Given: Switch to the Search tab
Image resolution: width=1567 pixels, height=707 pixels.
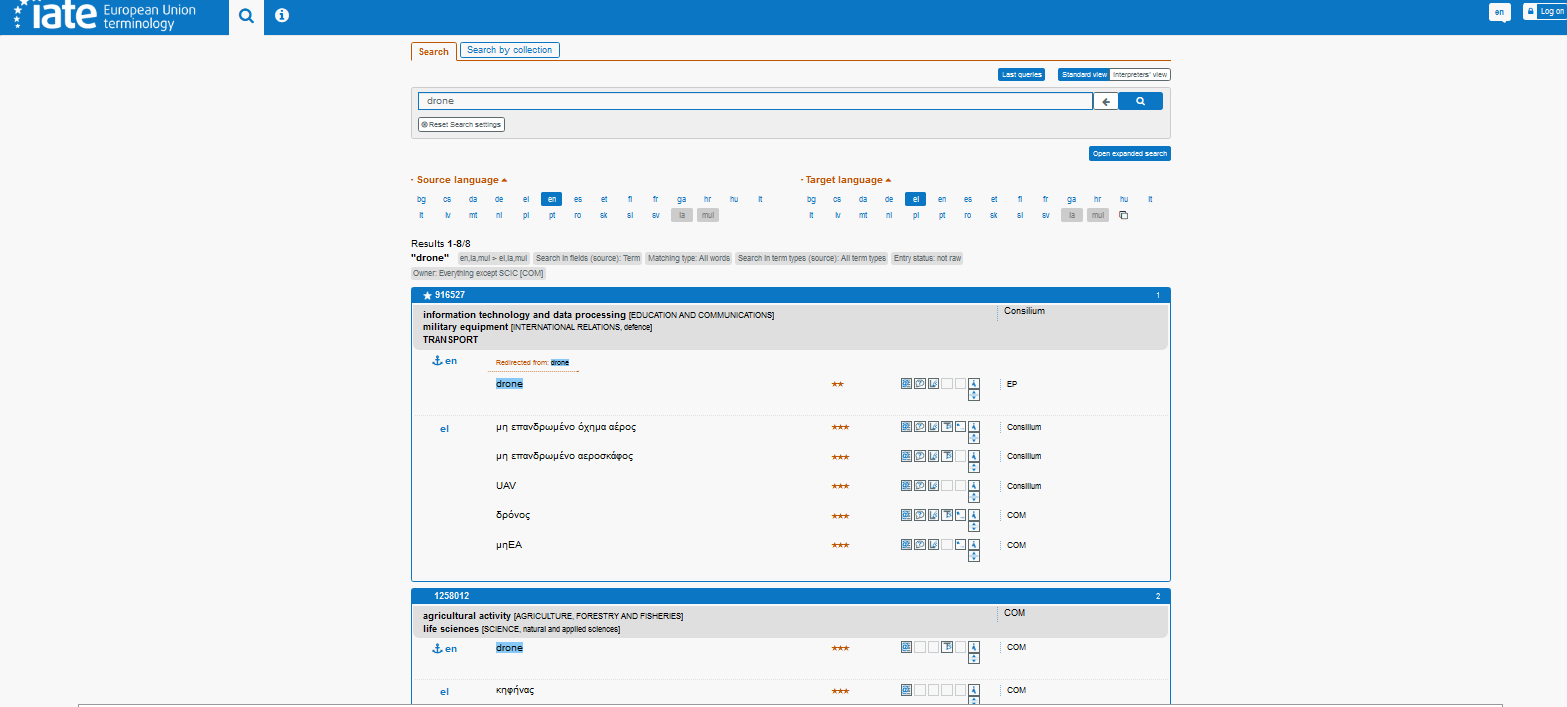Looking at the screenshot, I should click(x=434, y=51).
